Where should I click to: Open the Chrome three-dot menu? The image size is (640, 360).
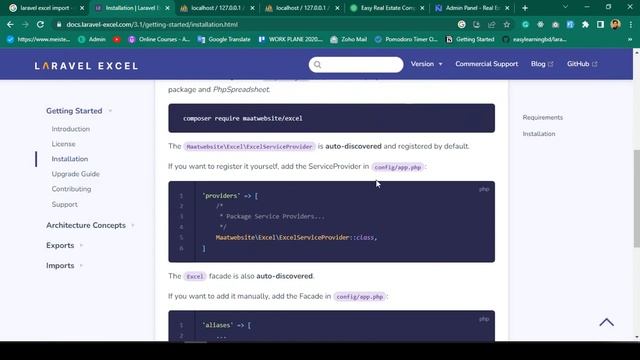point(631,24)
